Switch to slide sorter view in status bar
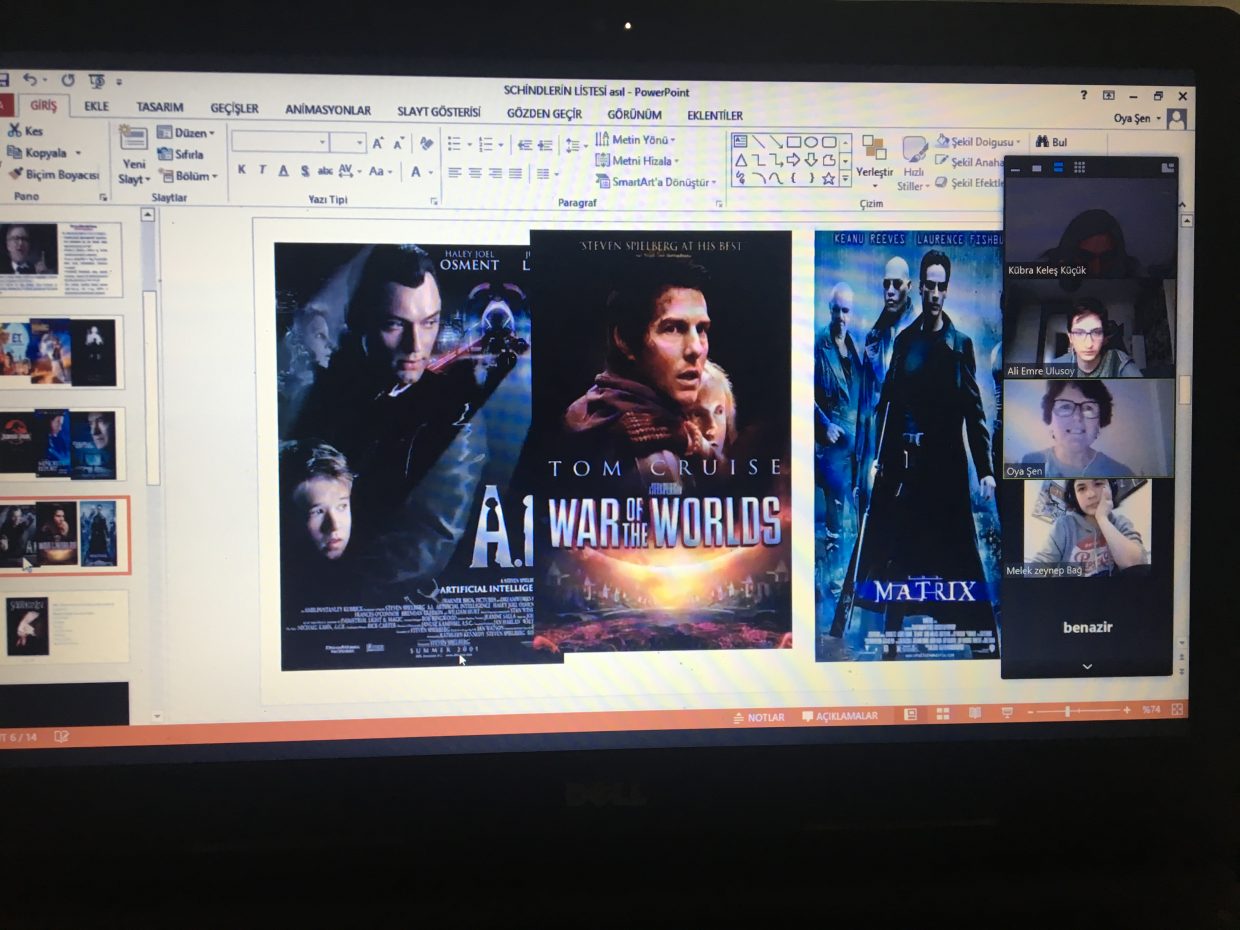This screenshot has width=1240, height=930. tap(942, 714)
